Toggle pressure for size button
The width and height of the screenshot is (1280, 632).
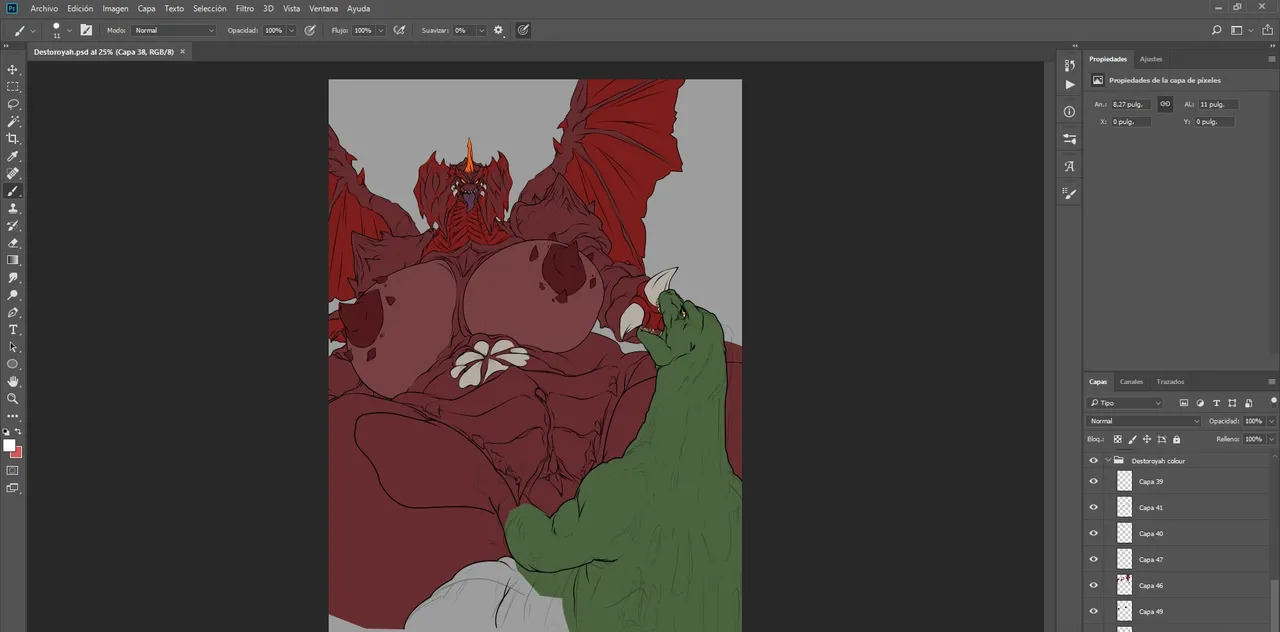pyautogui.click(x=523, y=31)
